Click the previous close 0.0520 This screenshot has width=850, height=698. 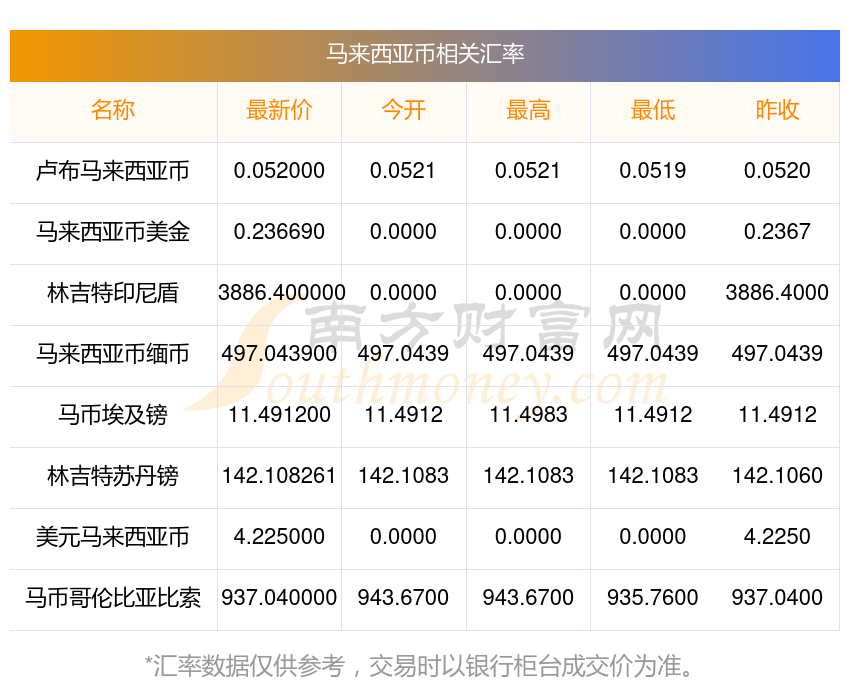(777, 171)
